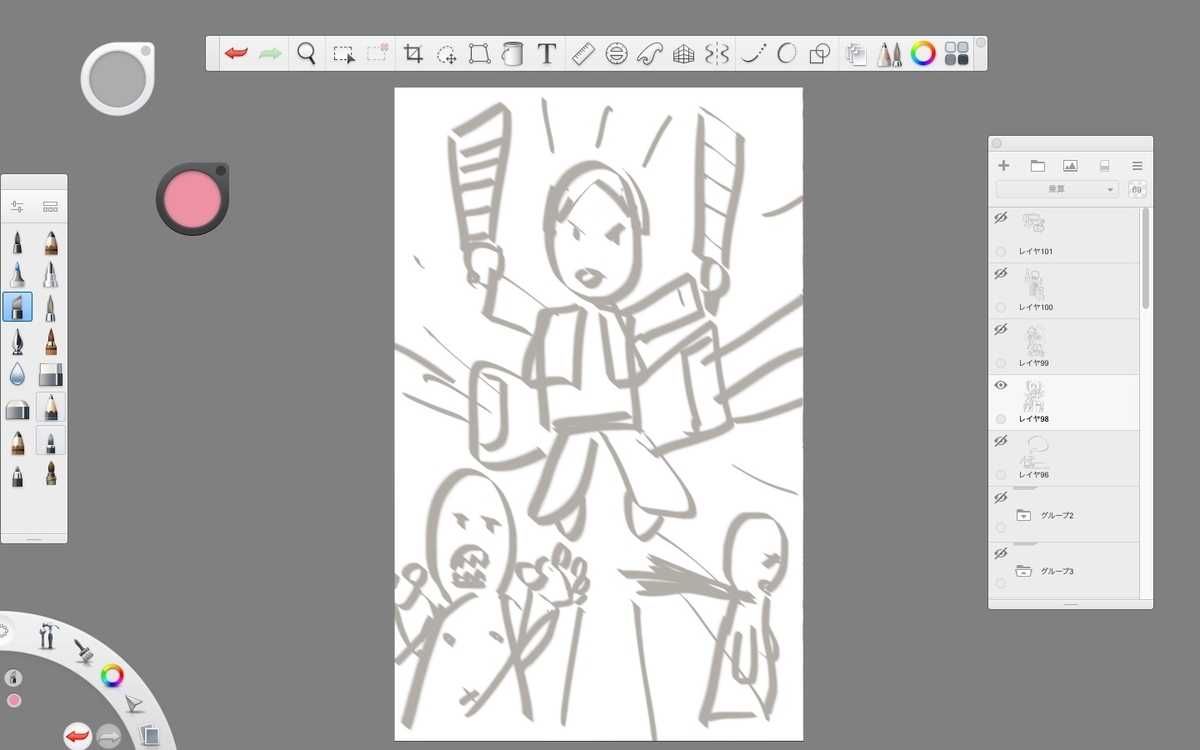Open the Brush Library icon in palette
The image size is (1200, 750).
(x=50, y=207)
